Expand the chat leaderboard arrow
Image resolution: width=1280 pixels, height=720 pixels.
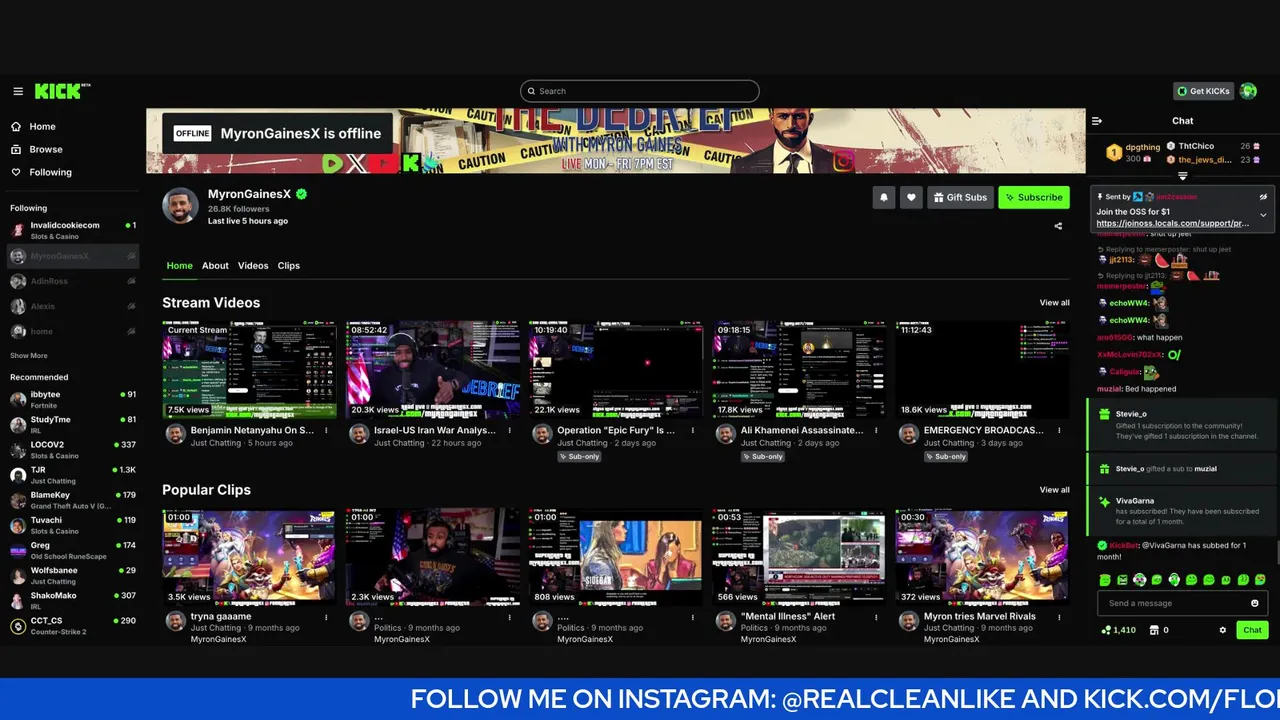click(1183, 176)
